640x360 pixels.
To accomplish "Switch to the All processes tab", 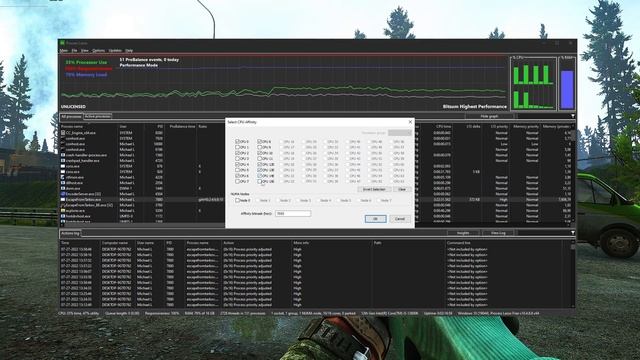I will (x=71, y=117).
